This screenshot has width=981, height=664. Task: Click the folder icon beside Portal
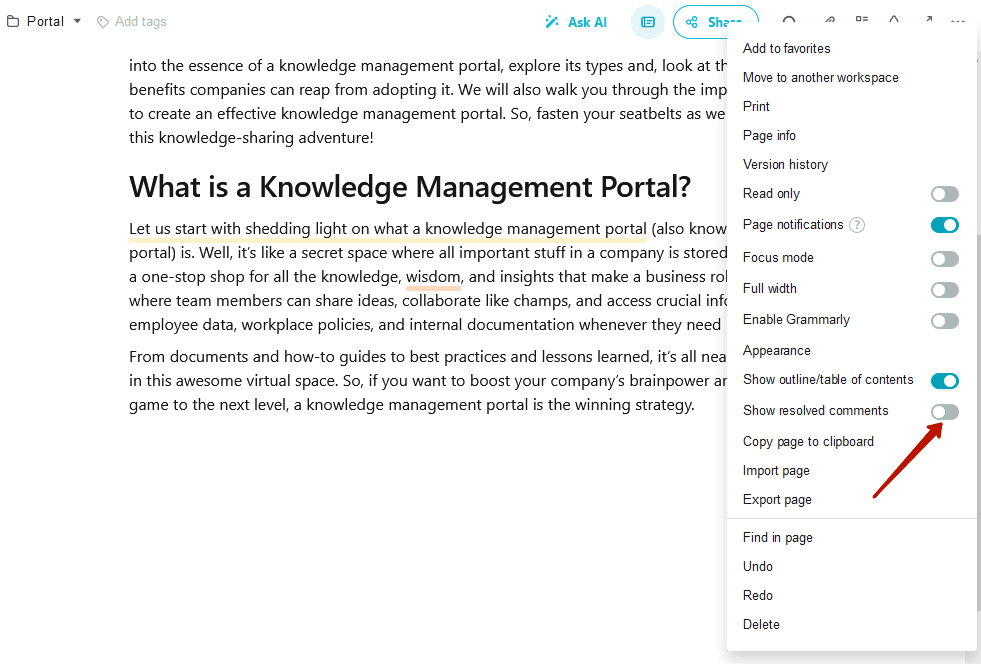click(13, 21)
